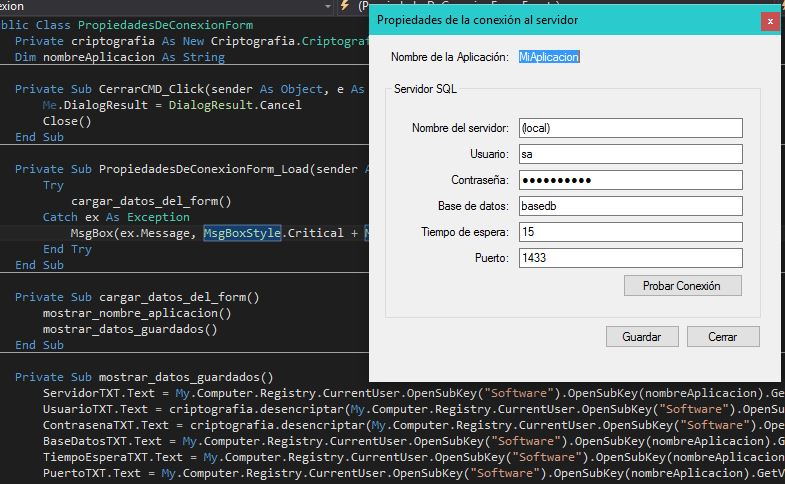This screenshot has width=785, height=484.
Task: Click the lightning bolt events icon
Action: pyautogui.click(x=344, y=5)
